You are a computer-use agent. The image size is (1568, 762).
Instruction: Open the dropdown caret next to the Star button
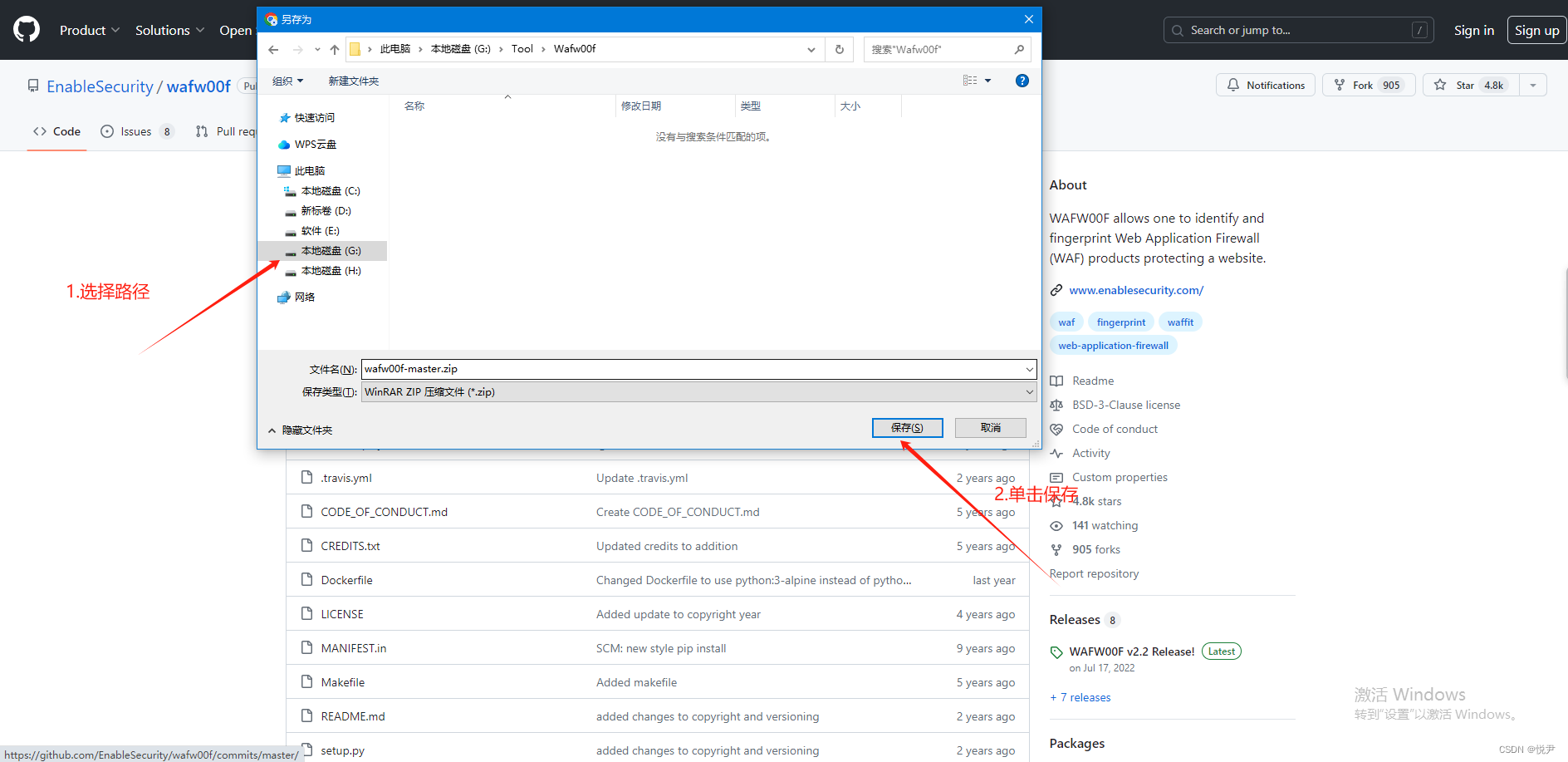pos(1532,84)
